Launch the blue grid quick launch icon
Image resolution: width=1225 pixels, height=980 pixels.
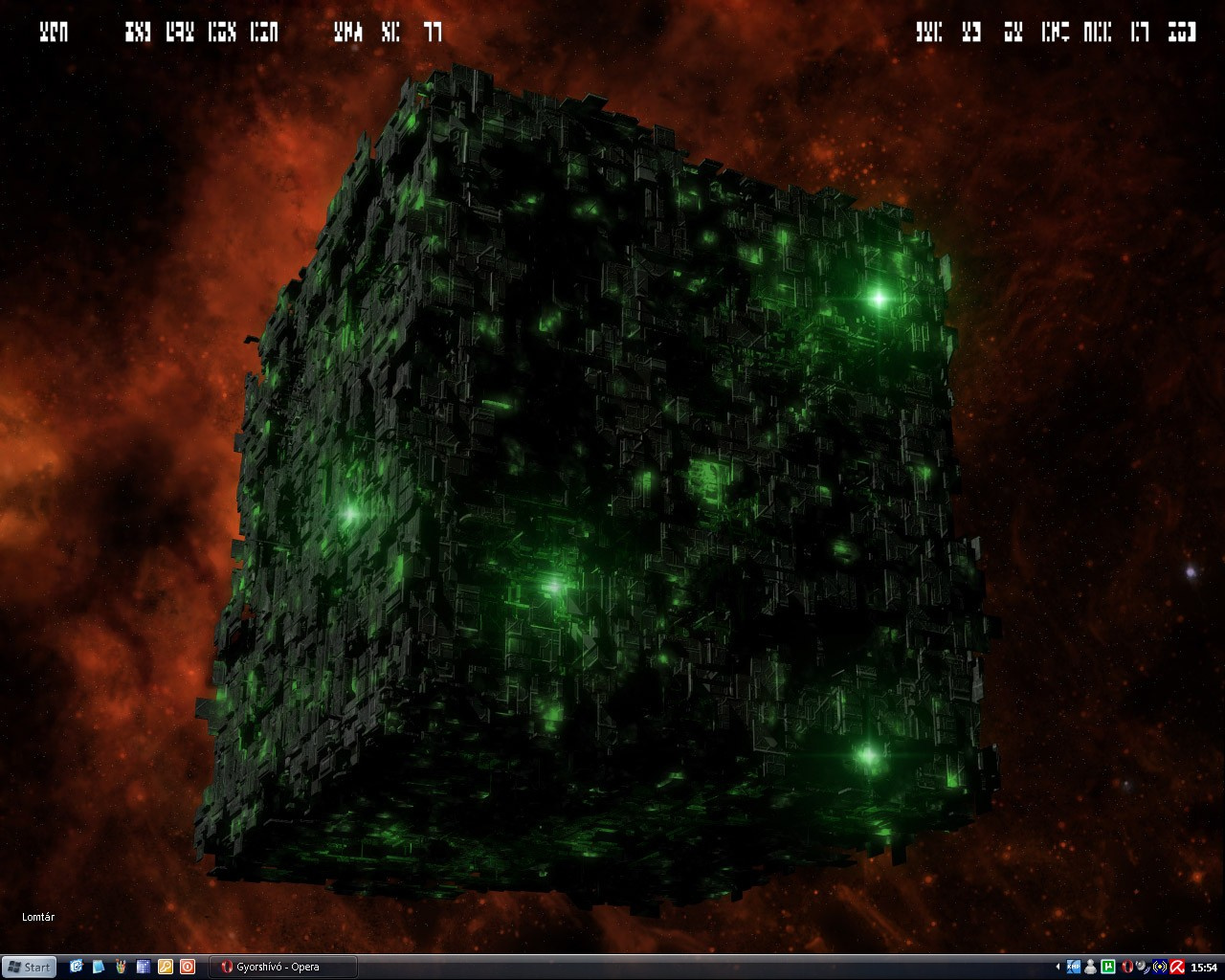point(144,967)
